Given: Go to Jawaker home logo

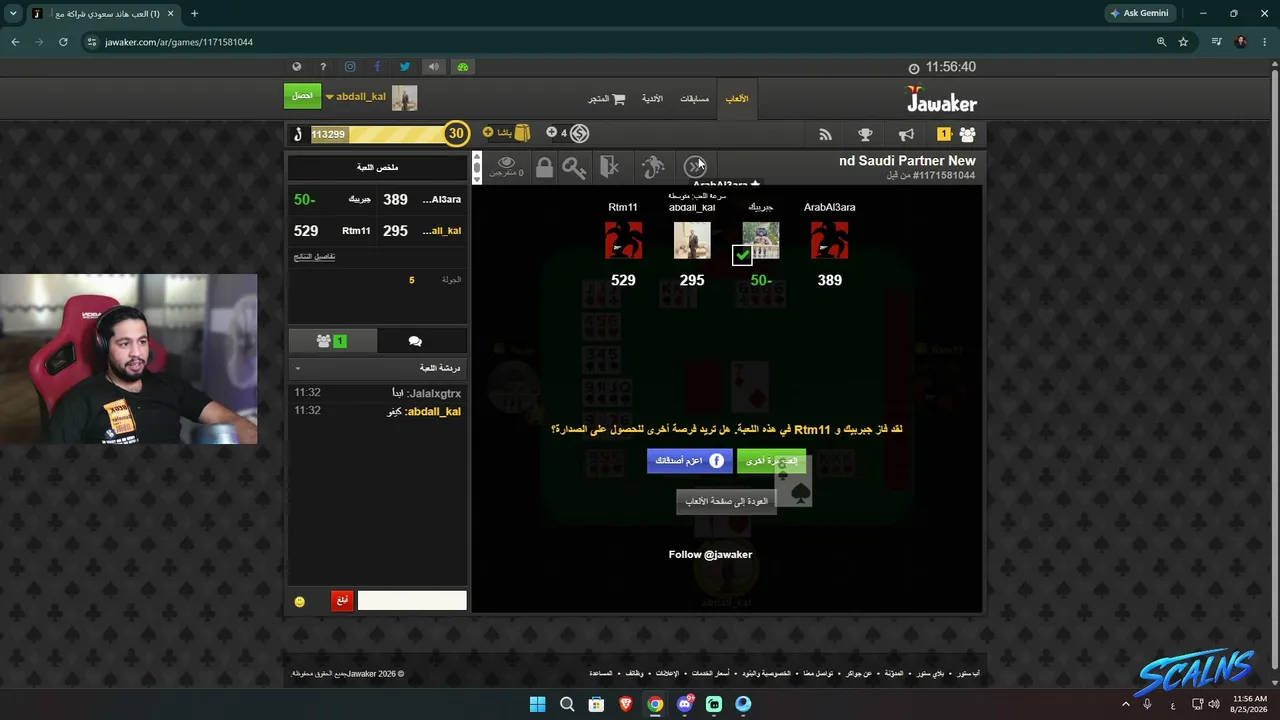Looking at the screenshot, I should pyautogui.click(x=941, y=99).
